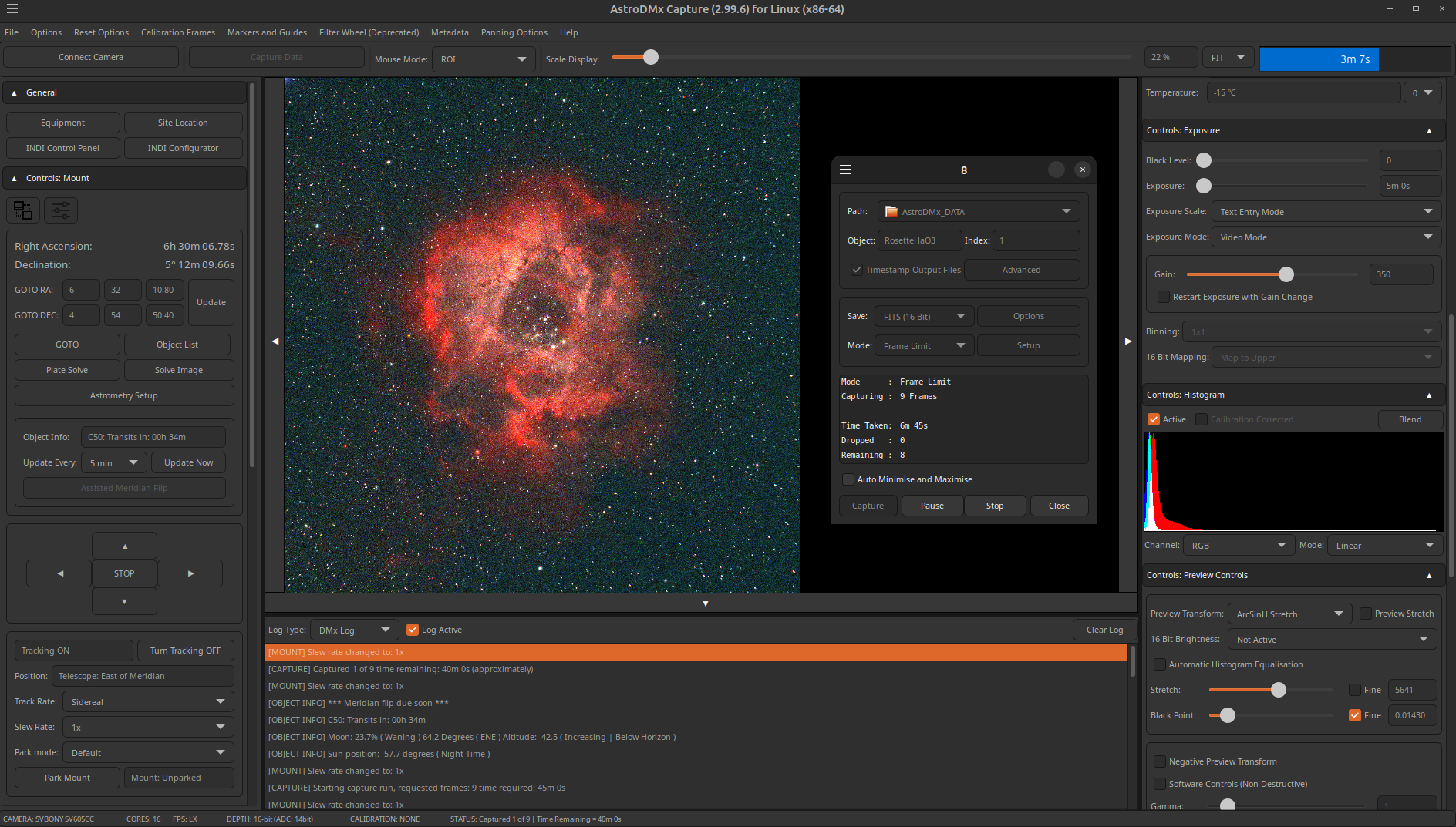This screenshot has width=1456, height=827.
Task: Open Save format FITS dropdown
Action: point(925,317)
